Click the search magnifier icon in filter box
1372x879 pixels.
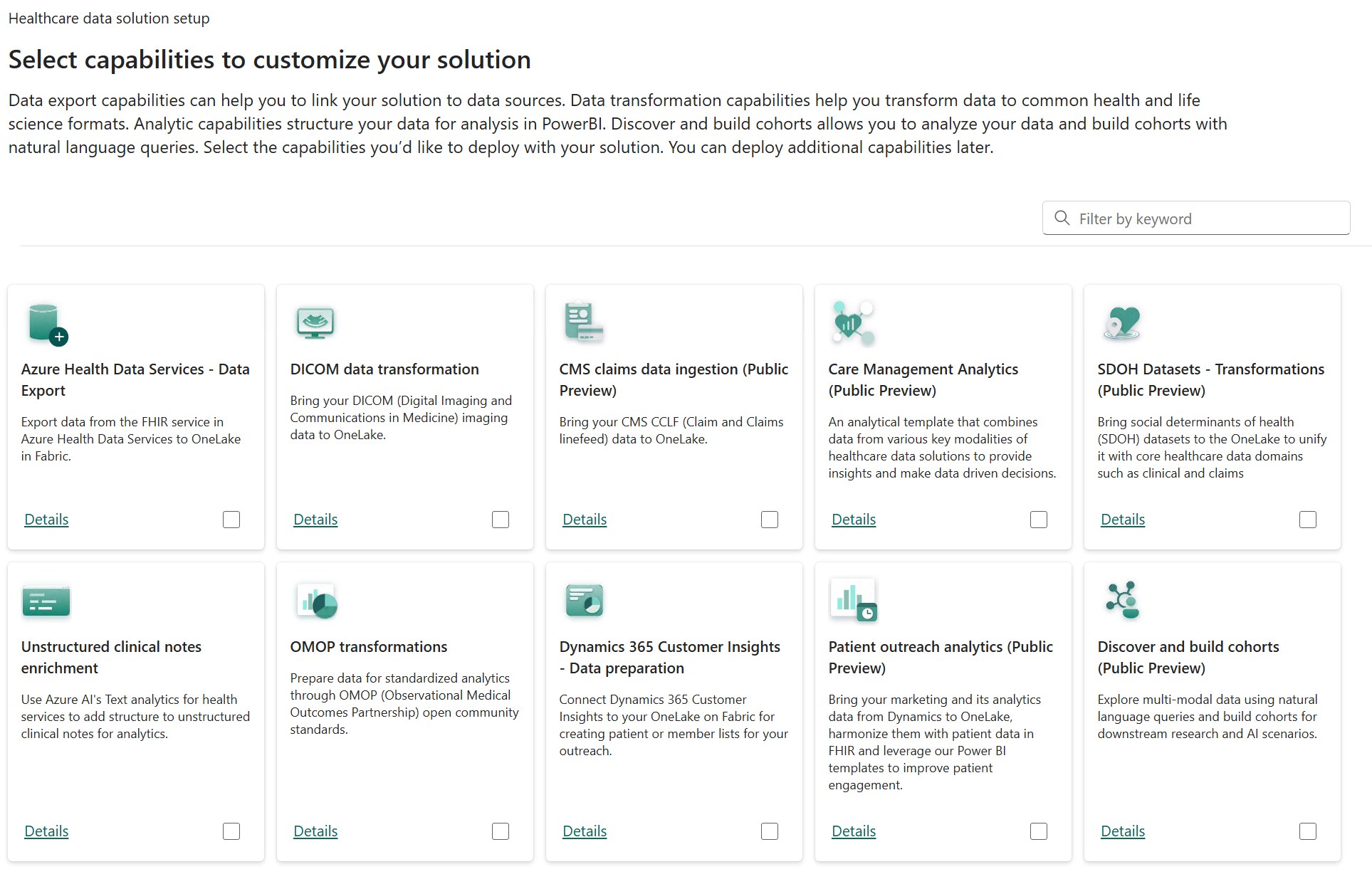1062,218
